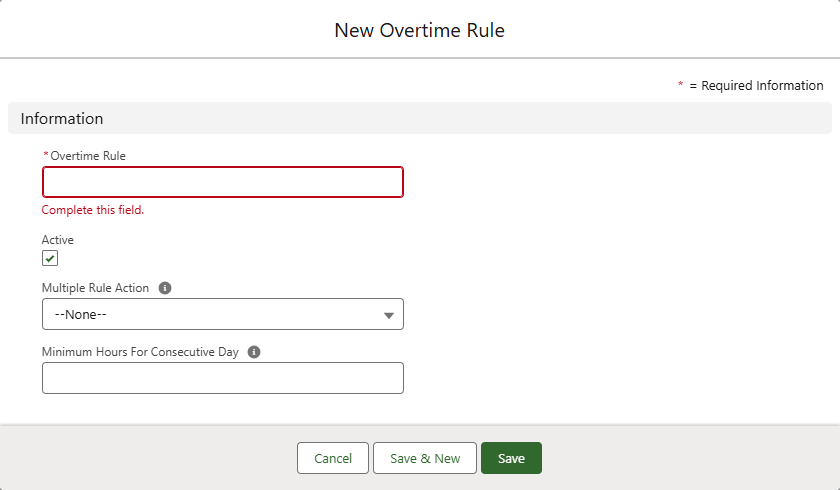
Task: Click the arrow on the Multiple Rule Action dropdown
Action: coord(388,315)
